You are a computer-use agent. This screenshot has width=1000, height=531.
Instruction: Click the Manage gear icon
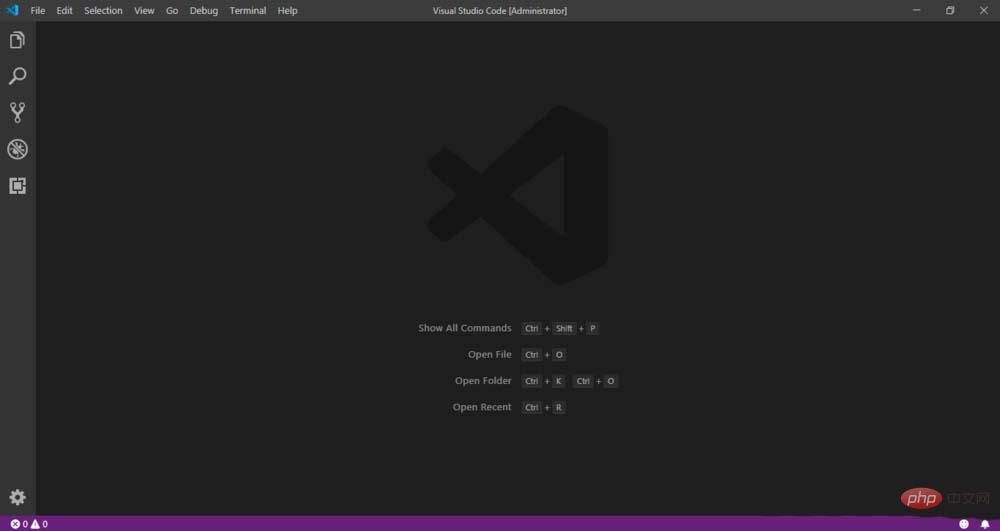tap(17, 497)
